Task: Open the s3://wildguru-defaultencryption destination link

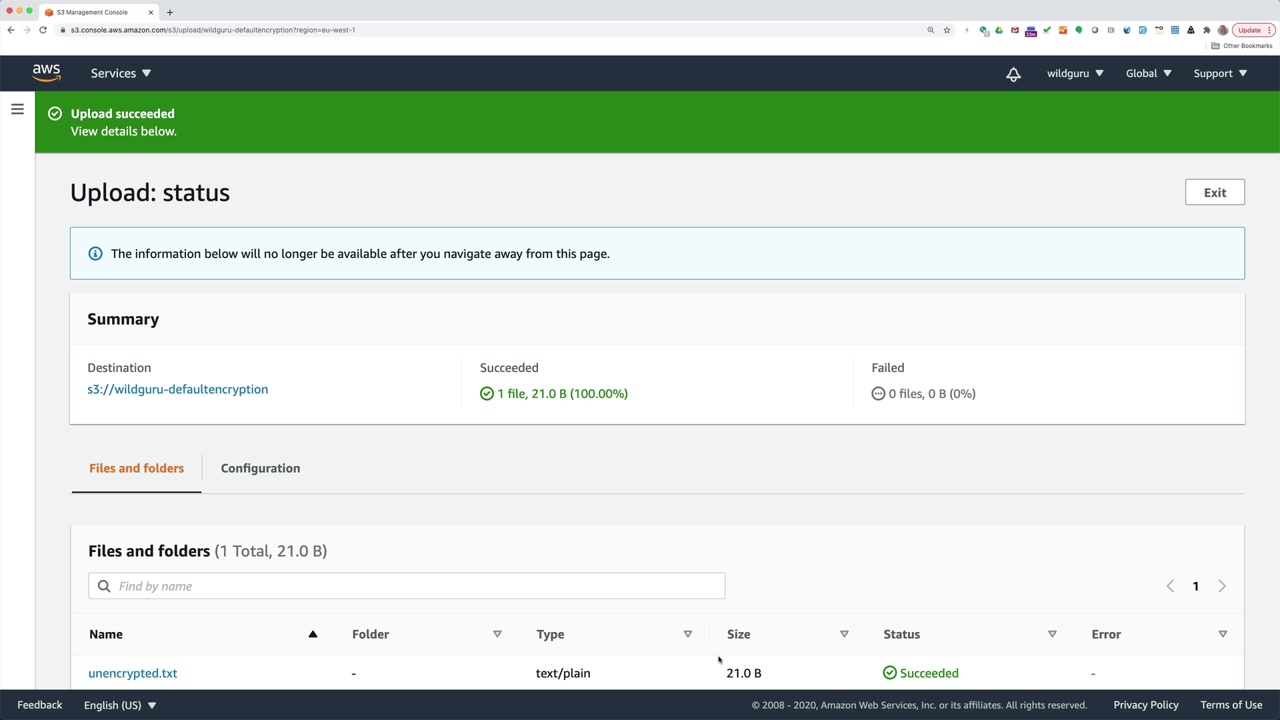Action: click(177, 389)
